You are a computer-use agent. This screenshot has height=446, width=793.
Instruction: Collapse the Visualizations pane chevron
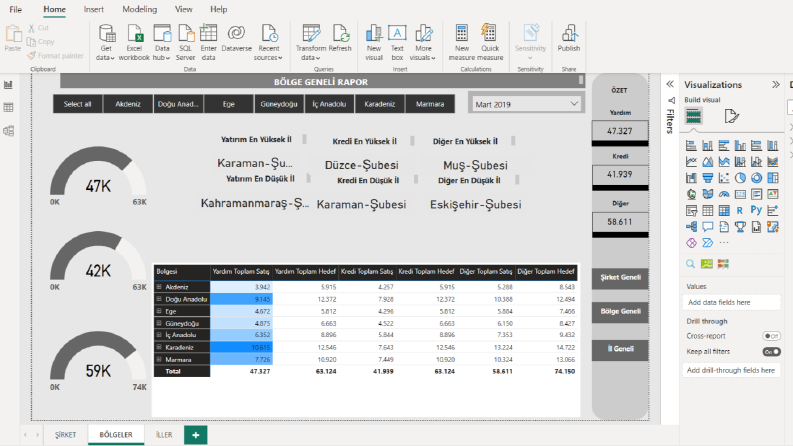pyautogui.click(x=776, y=84)
